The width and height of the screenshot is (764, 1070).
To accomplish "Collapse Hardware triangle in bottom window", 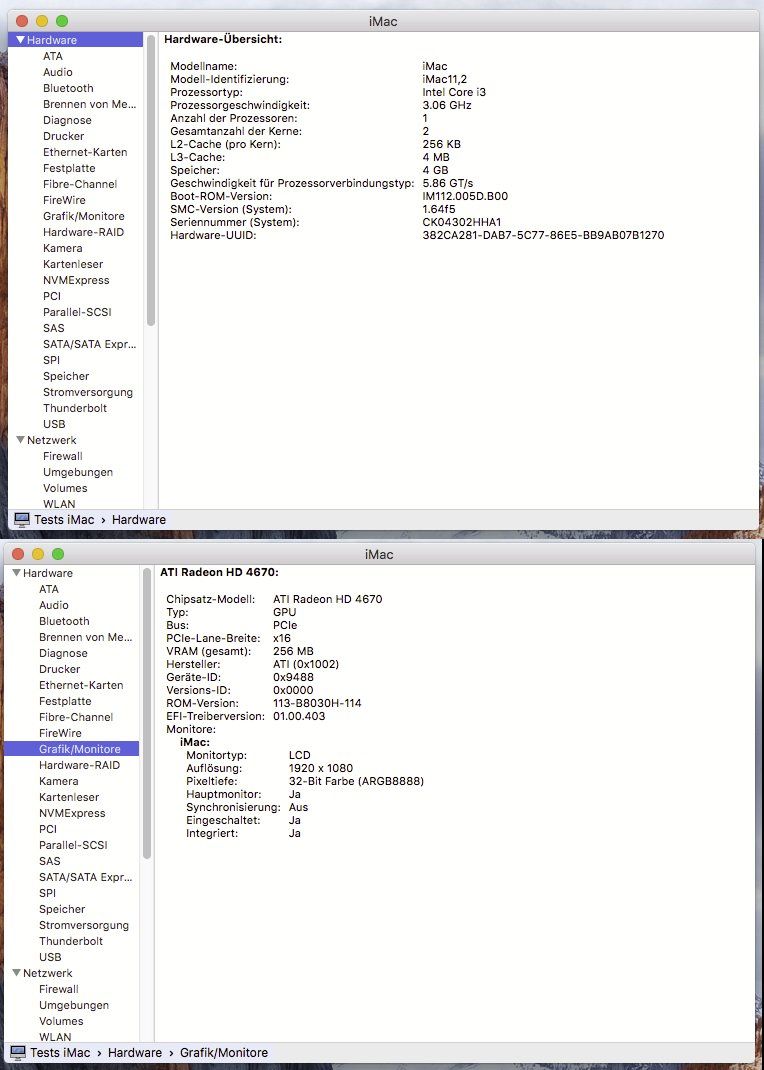I will click(x=16, y=573).
